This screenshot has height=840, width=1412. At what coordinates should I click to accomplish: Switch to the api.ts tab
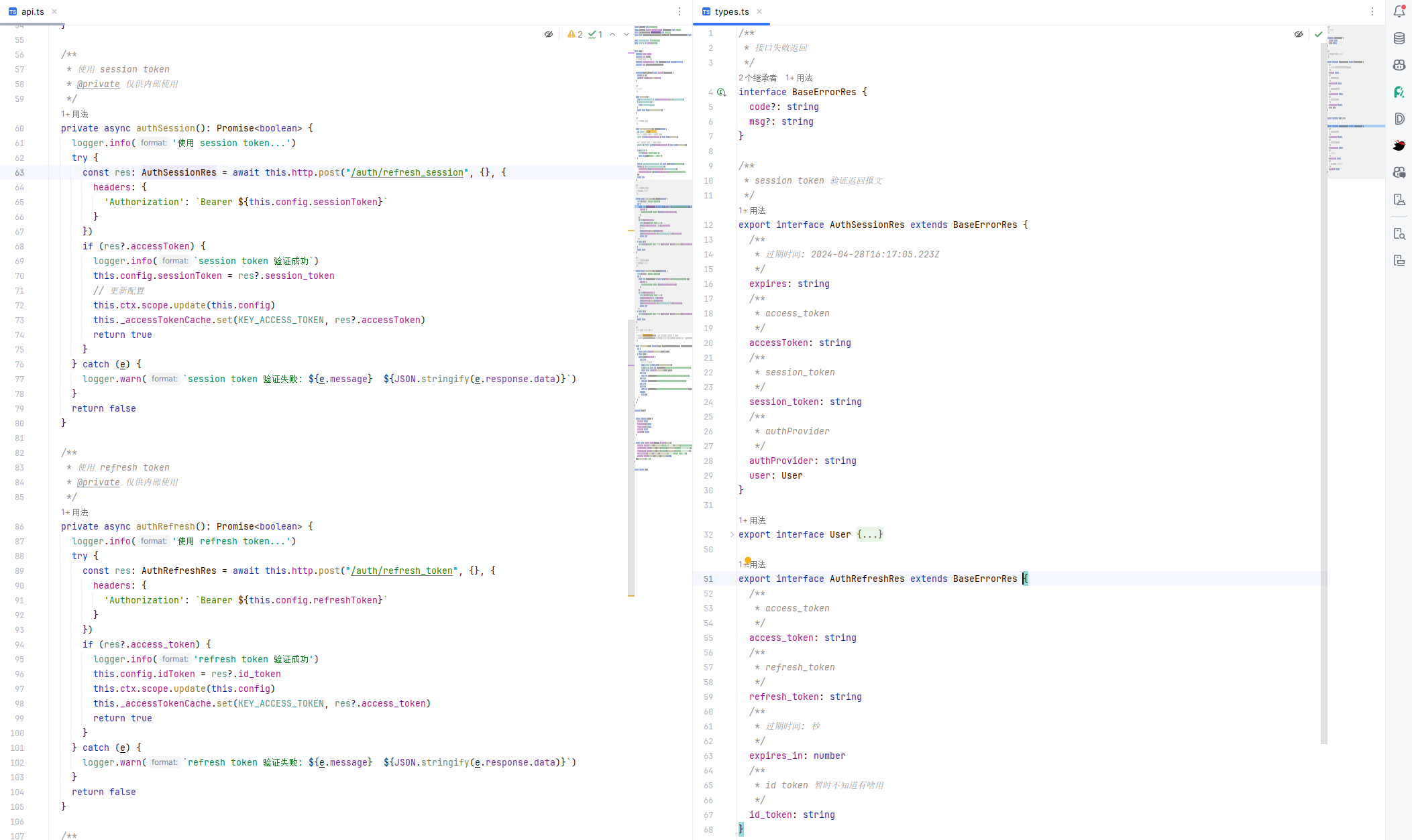click(x=32, y=12)
